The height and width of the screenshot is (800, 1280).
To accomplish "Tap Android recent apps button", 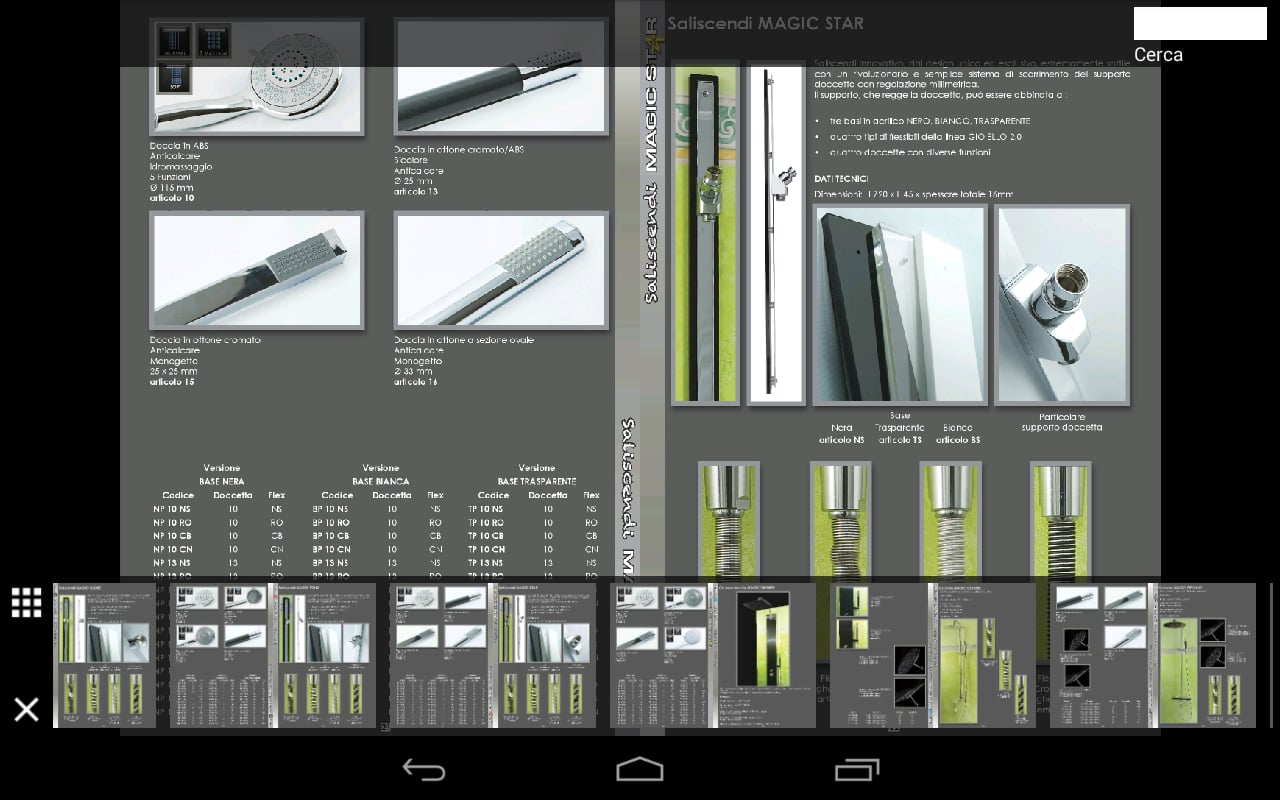I will [856, 768].
